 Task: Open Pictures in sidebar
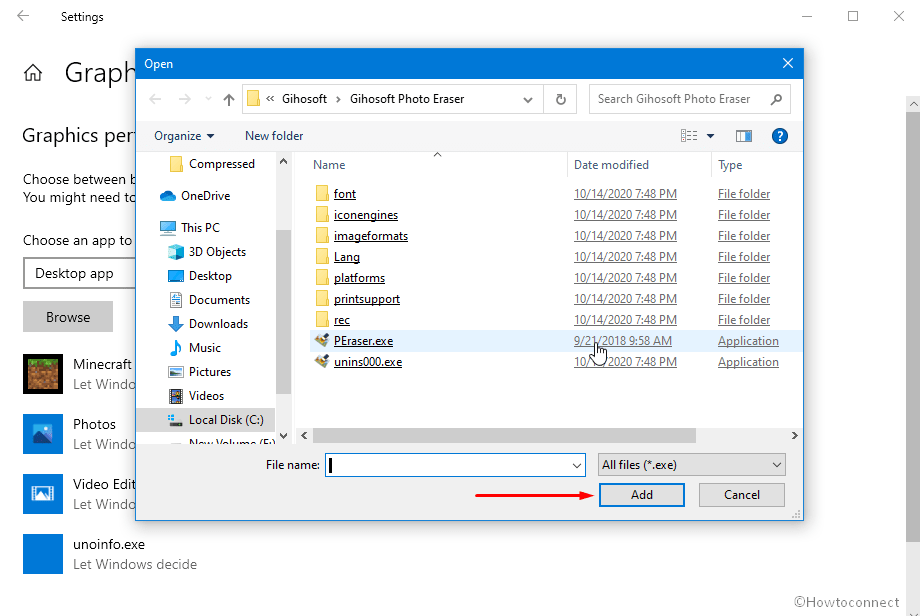(199, 372)
